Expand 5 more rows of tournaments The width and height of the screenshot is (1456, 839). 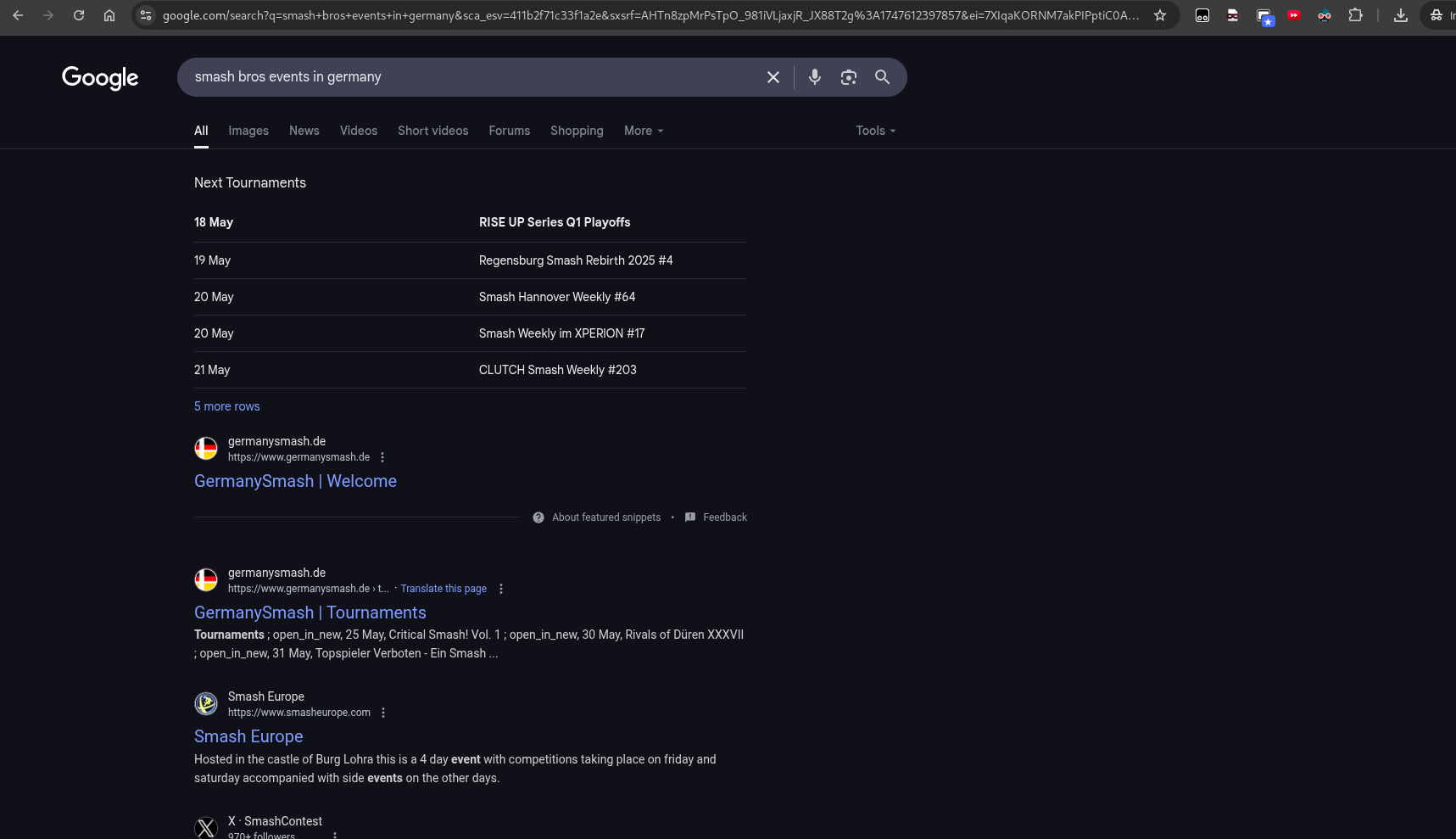[226, 406]
